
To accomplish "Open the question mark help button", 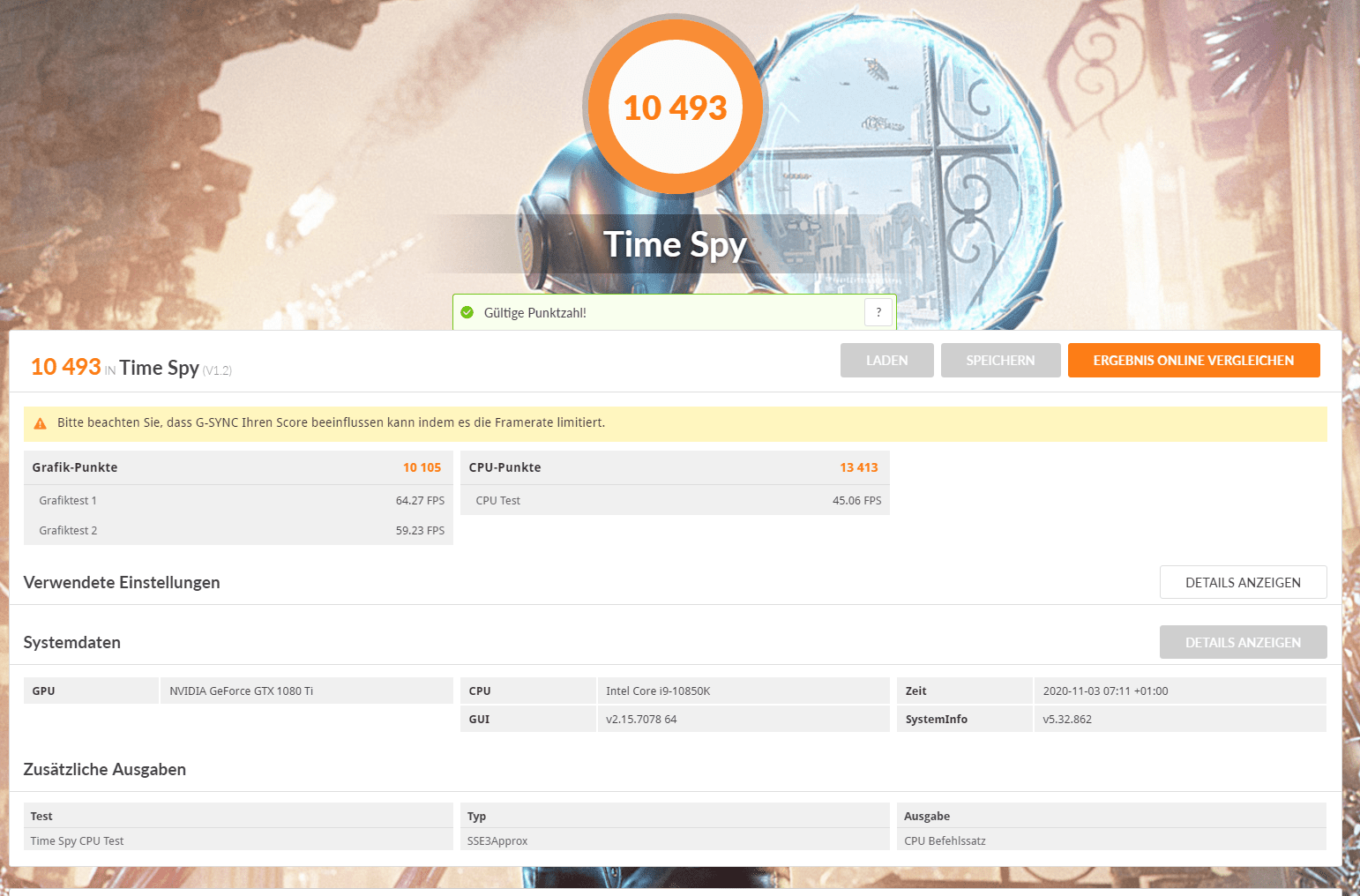I will point(878,312).
